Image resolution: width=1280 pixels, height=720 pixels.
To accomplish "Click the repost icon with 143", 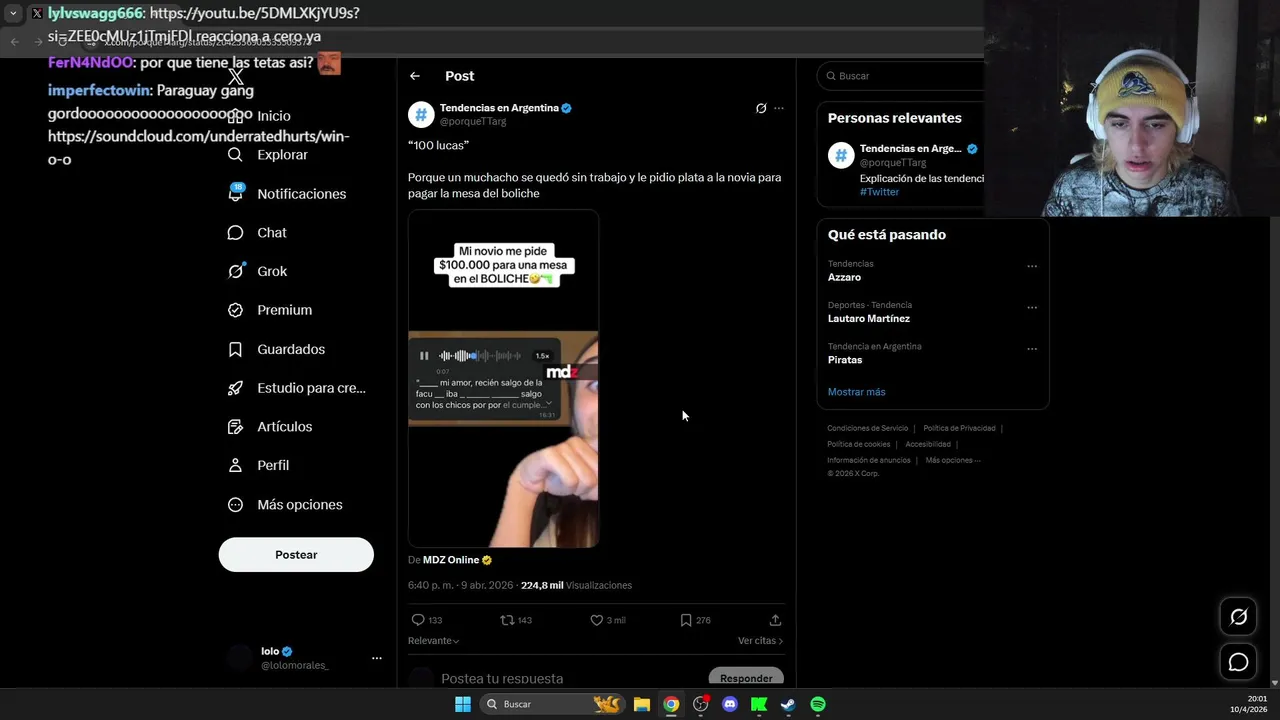I will point(507,620).
